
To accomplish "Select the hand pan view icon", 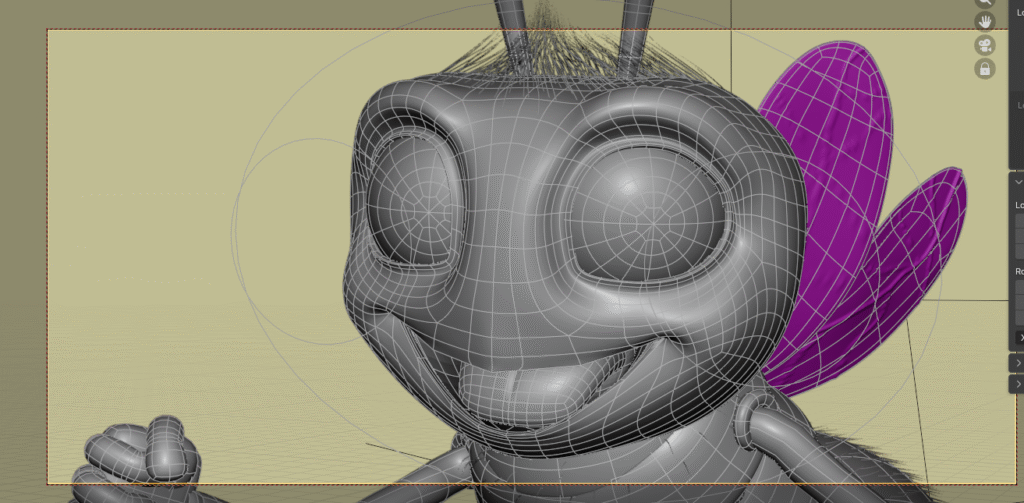I will (985, 22).
